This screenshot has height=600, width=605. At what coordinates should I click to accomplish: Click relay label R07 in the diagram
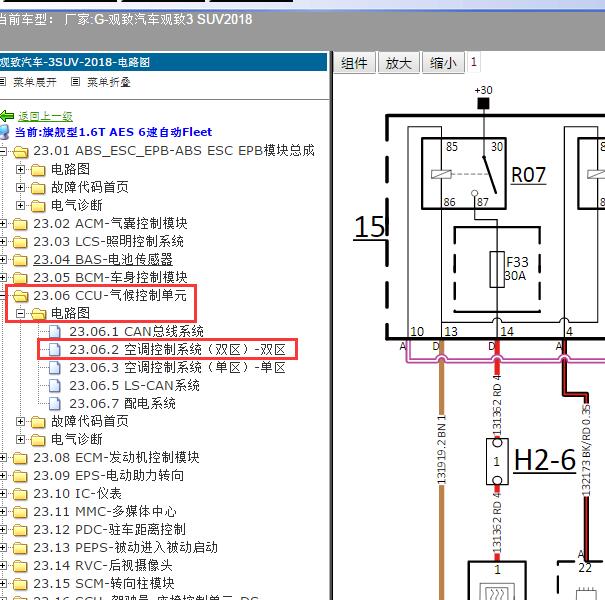[x=528, y=175]
